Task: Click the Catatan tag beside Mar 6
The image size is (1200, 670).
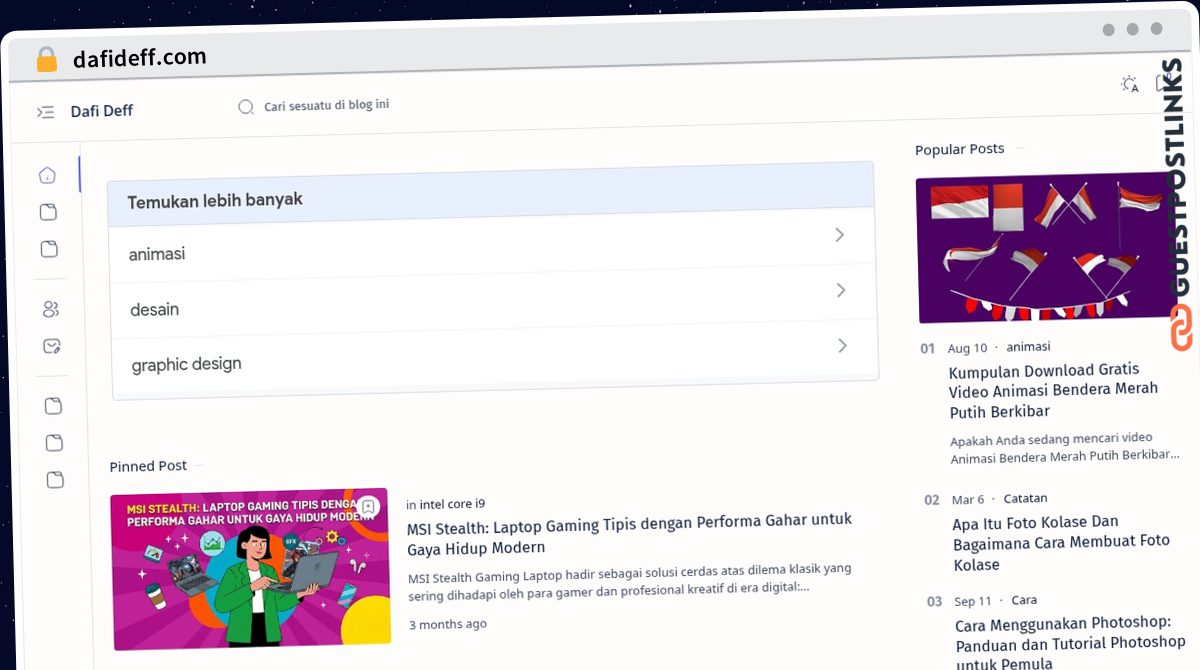Action: pos(1025,498)
